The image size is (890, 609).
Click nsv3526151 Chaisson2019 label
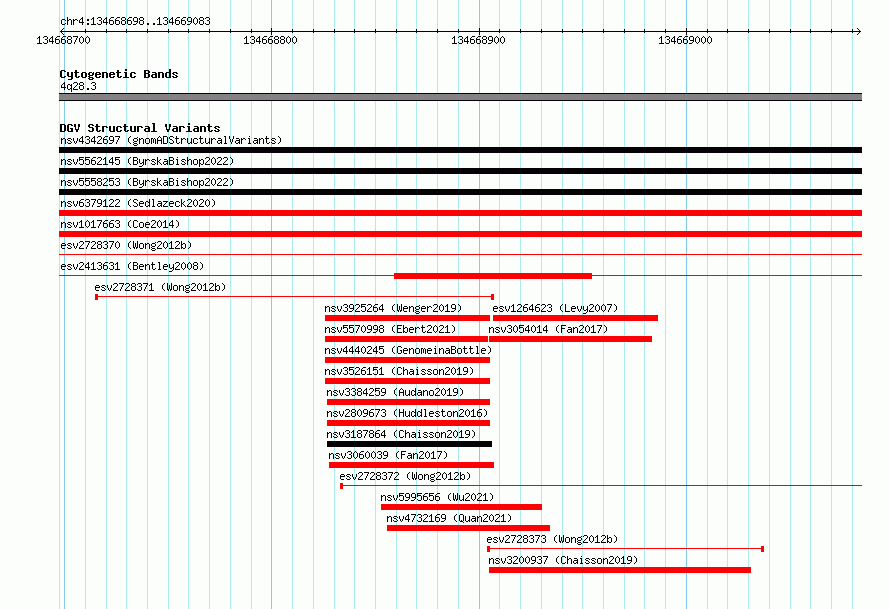399,371
